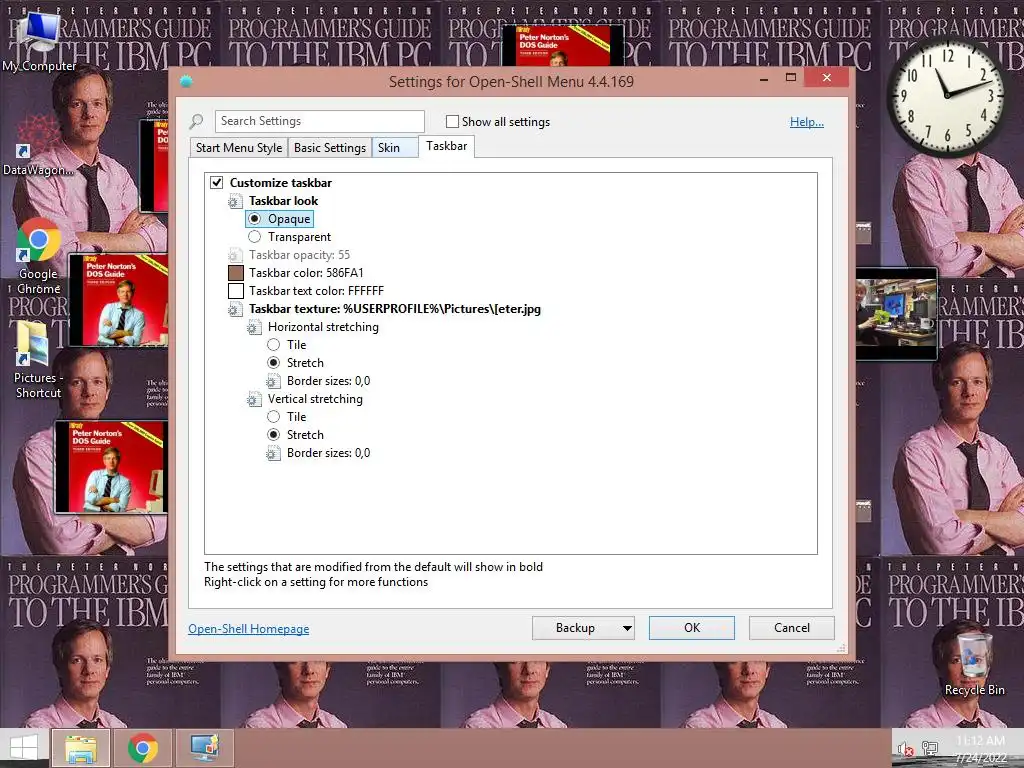The image size is (1024, 768).
Task: Click the white Taskbar text color swatch
Action: pos(236,291)
